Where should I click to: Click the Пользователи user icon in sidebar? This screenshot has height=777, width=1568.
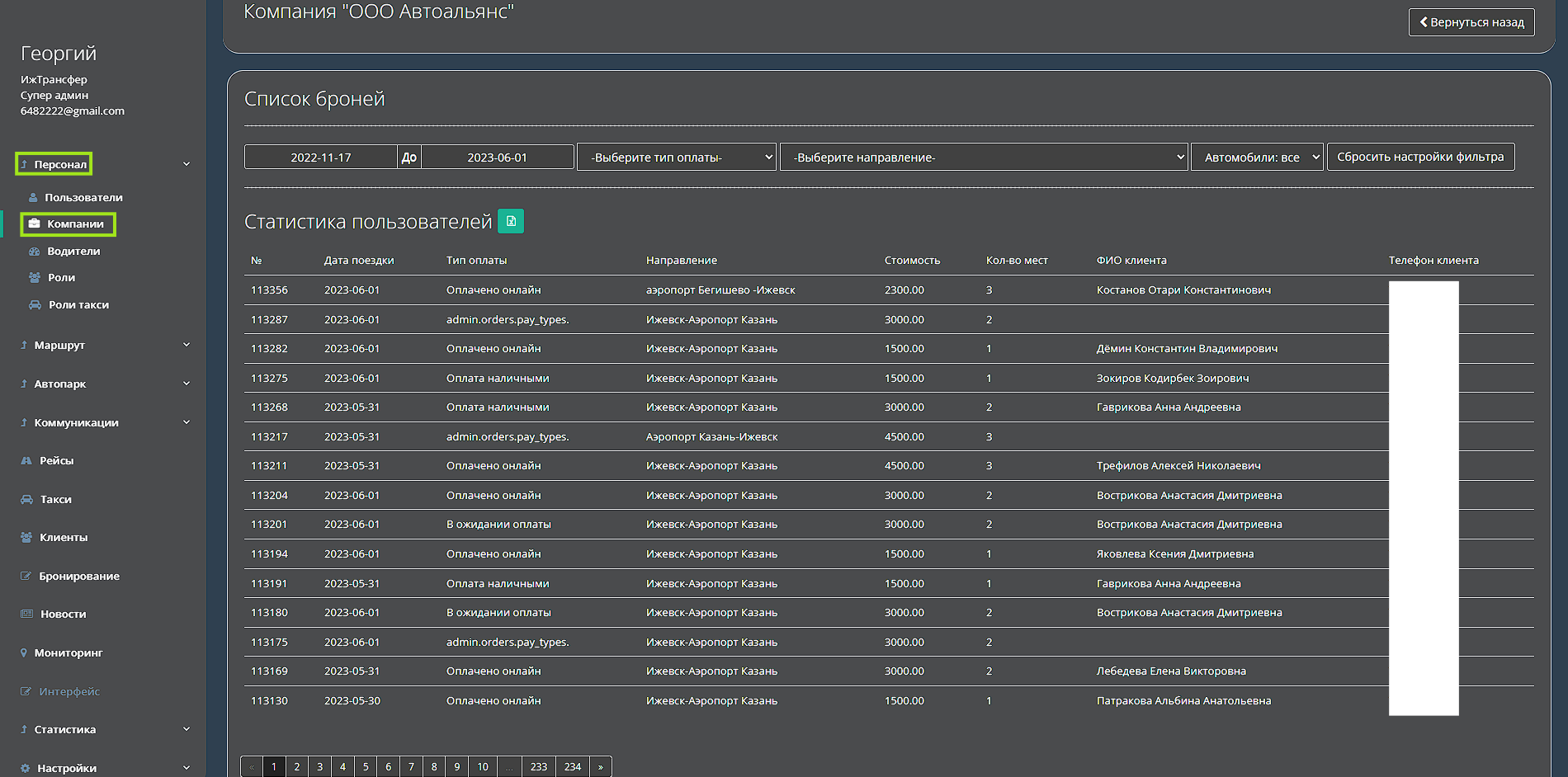(33, 198)
